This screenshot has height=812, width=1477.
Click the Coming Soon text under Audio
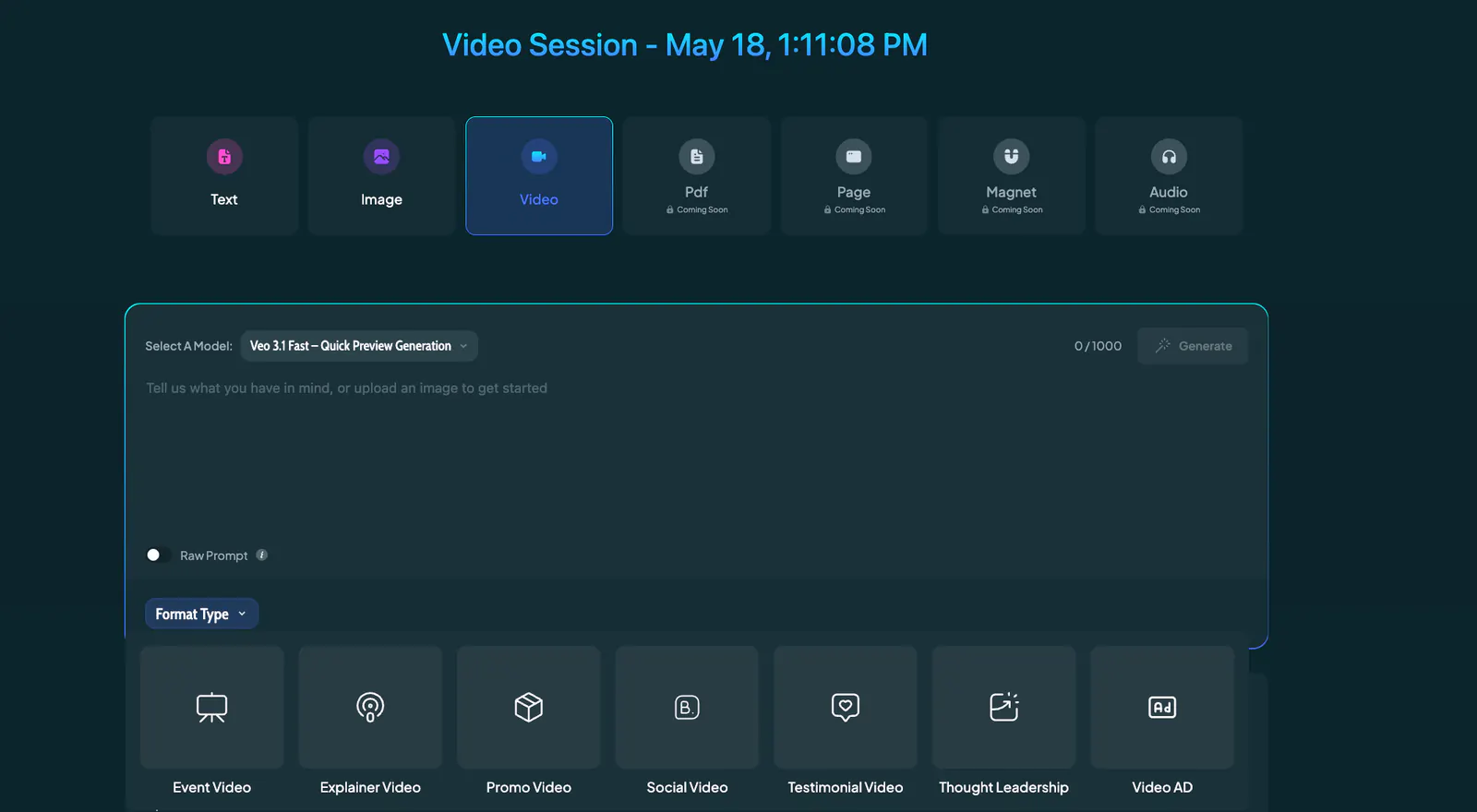1175,209
